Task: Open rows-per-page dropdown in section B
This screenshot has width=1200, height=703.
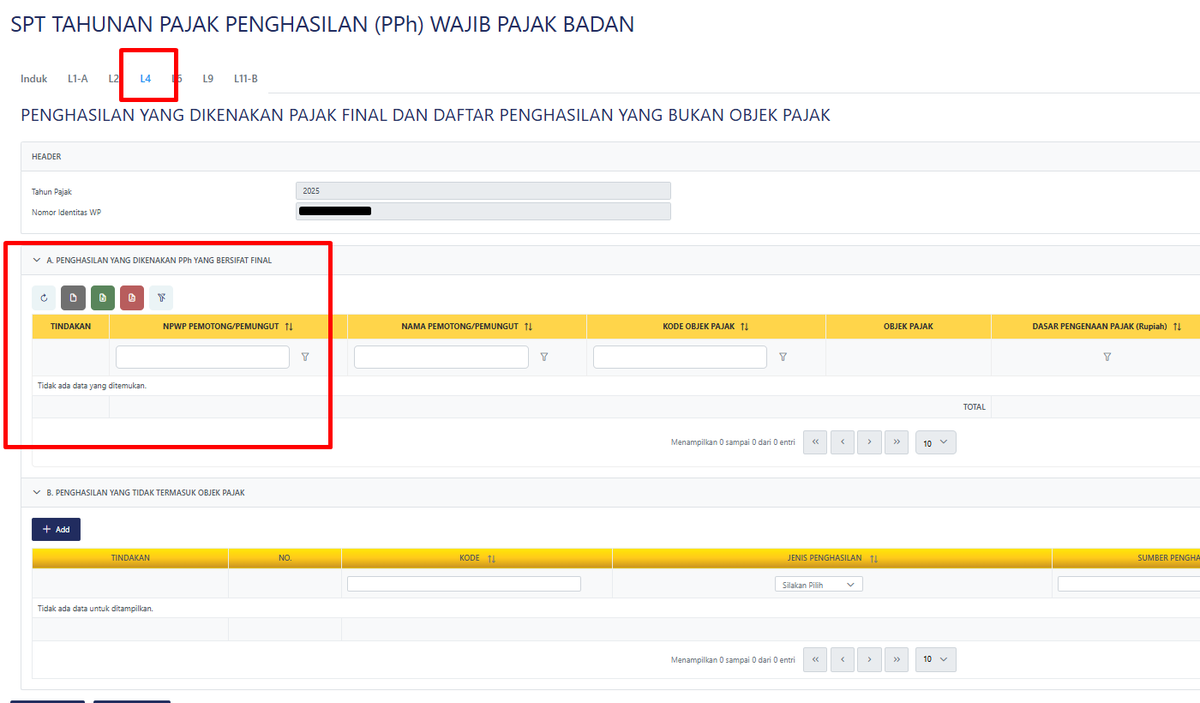Action: tap(936, 660)
